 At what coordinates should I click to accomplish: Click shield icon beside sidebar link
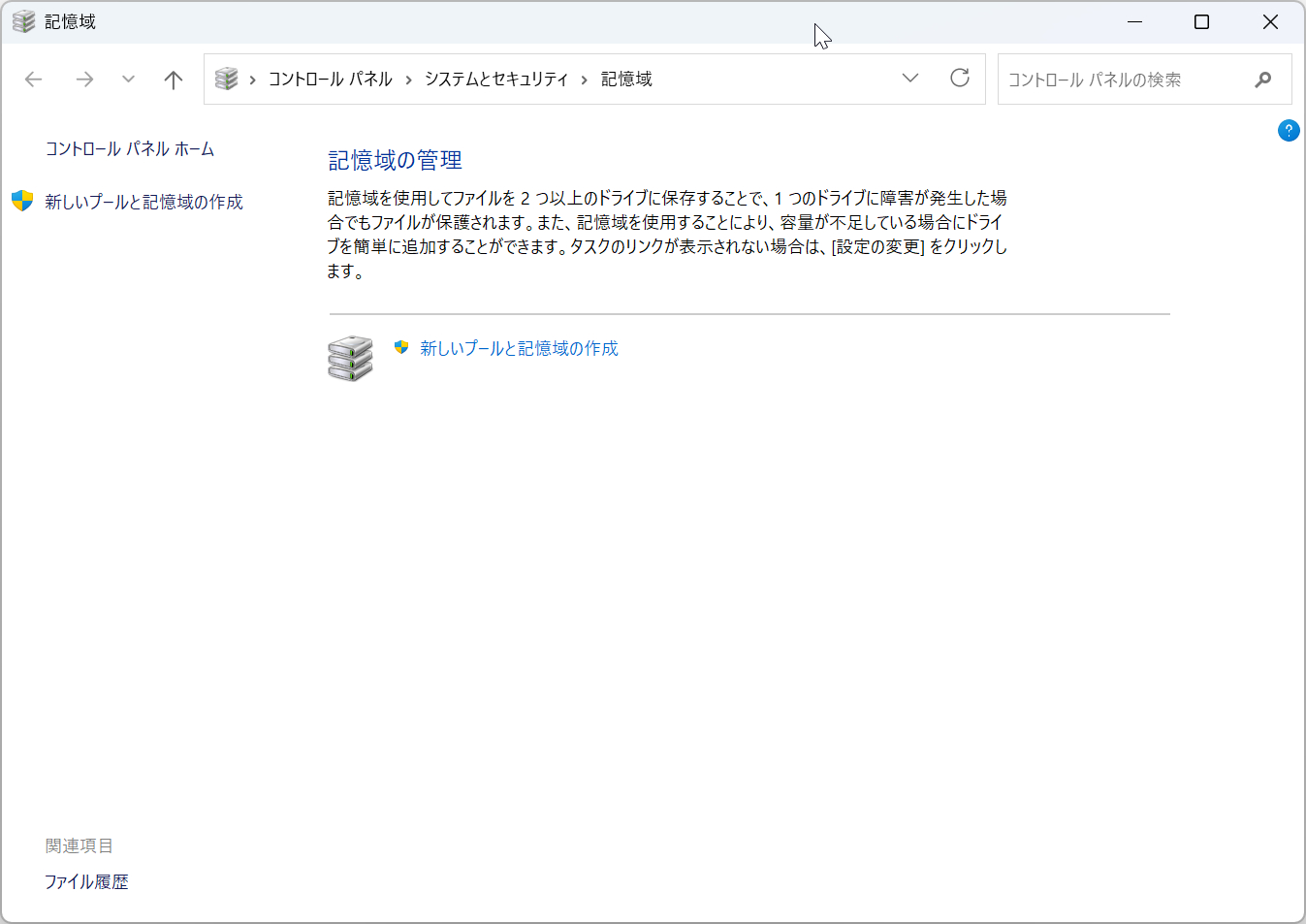[22, 201]
